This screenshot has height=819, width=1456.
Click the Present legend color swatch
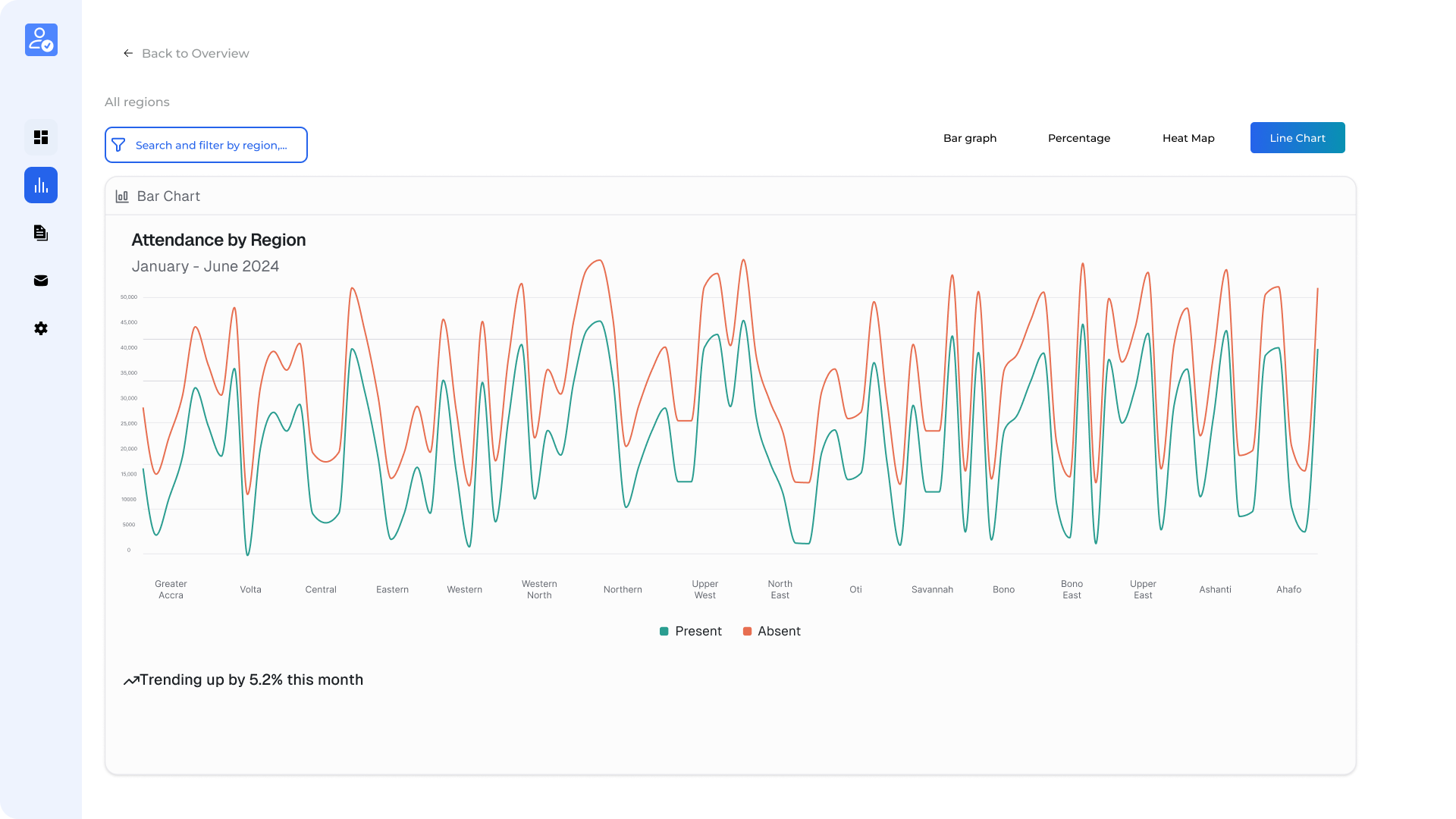(x=663, y=631)
